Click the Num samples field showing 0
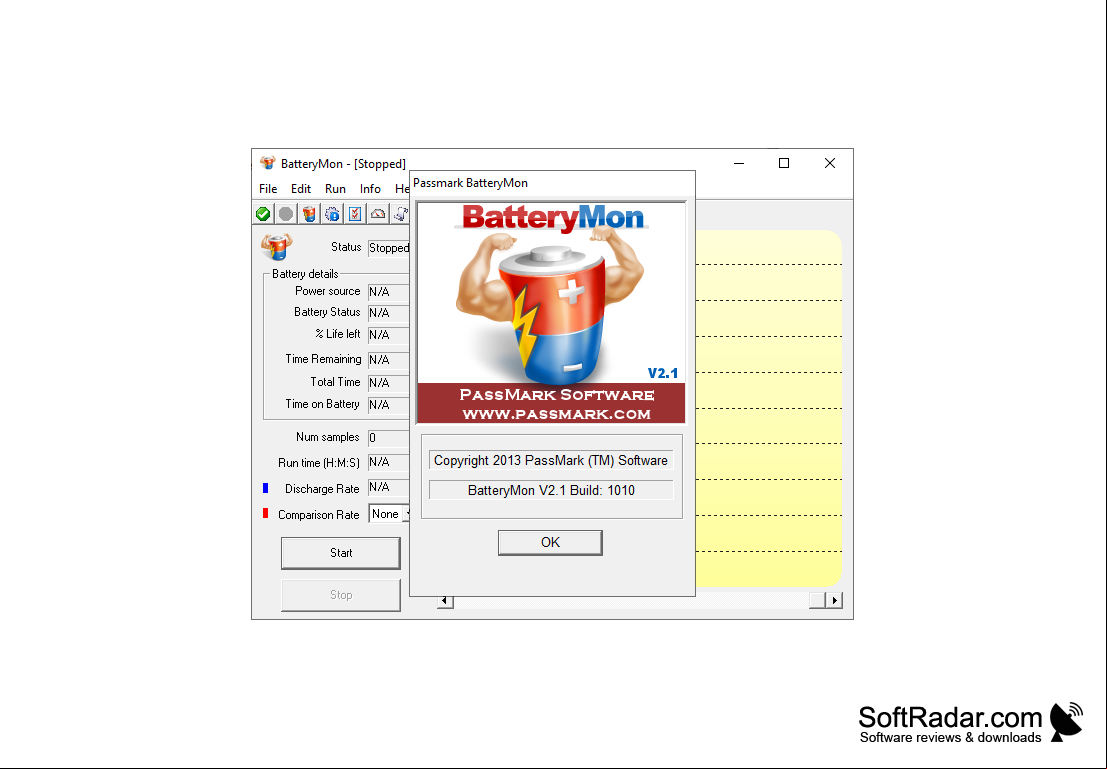This screenshot has height=769, width=1107. coord(389,438)
